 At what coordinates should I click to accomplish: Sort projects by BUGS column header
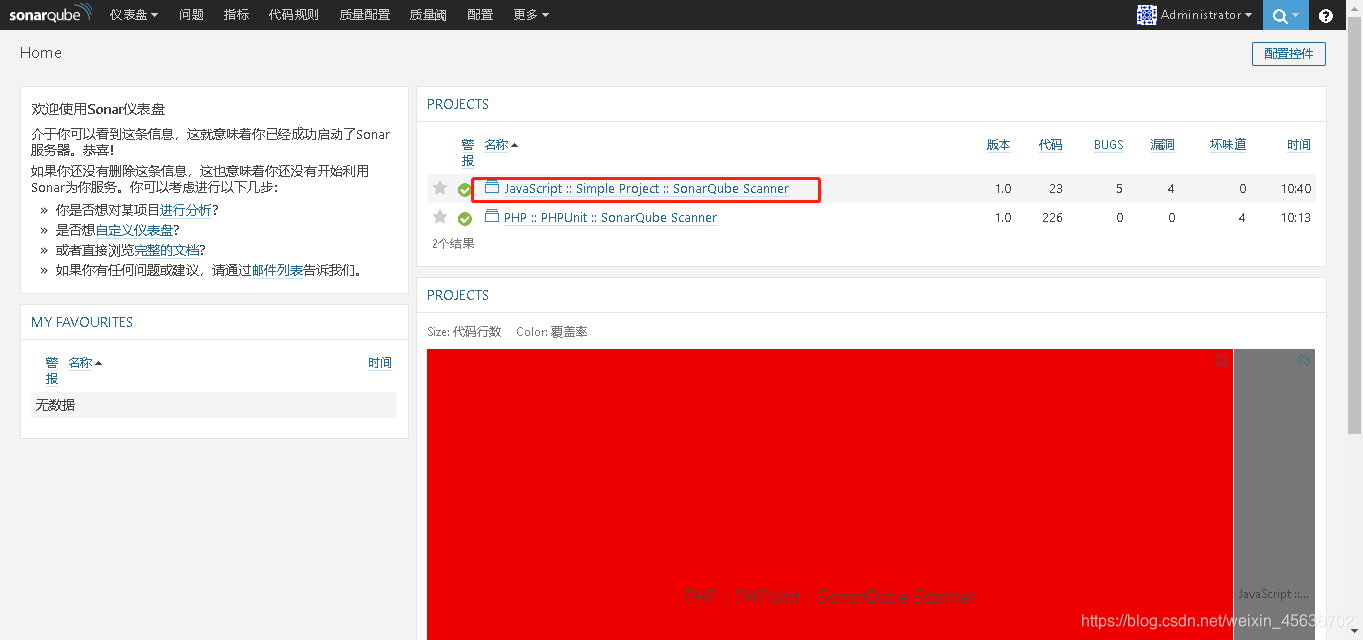click(1108, 144)
